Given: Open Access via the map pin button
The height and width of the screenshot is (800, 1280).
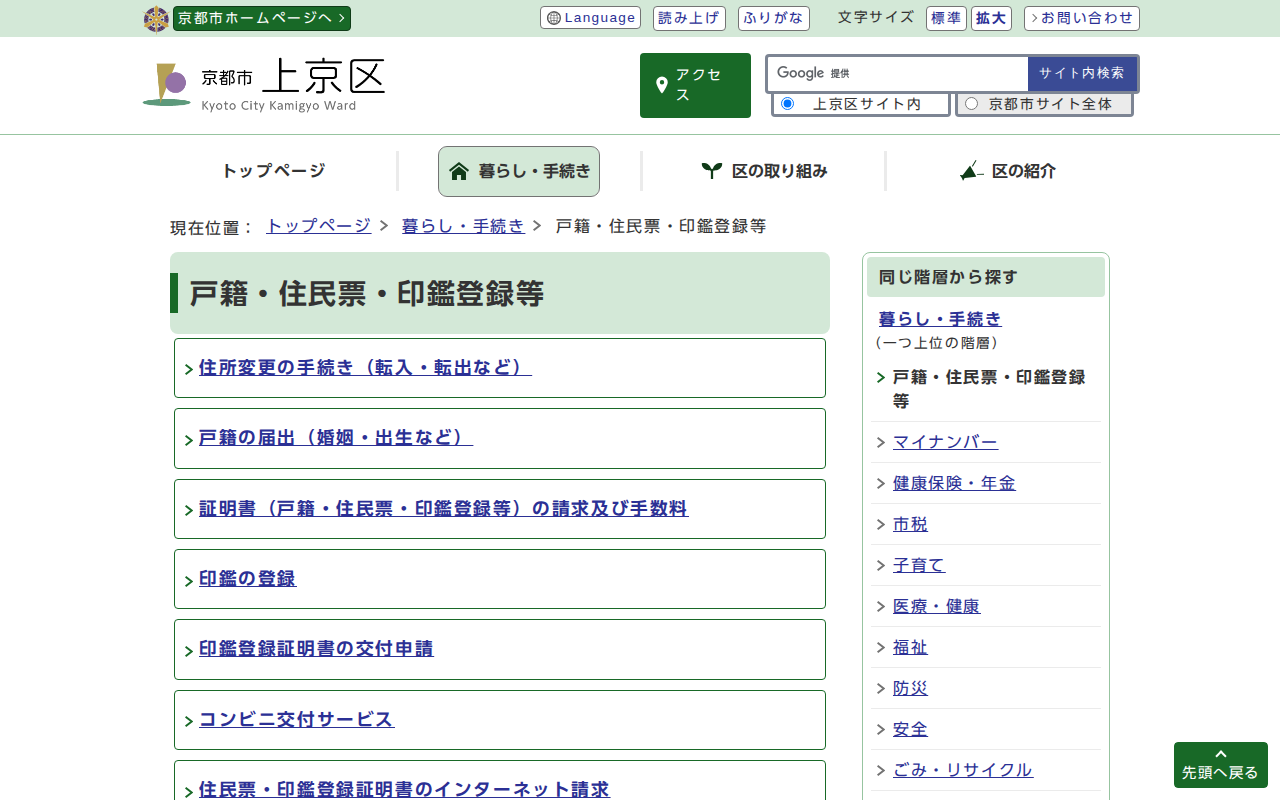Looking at the screenshot, I should coord(695,85).
